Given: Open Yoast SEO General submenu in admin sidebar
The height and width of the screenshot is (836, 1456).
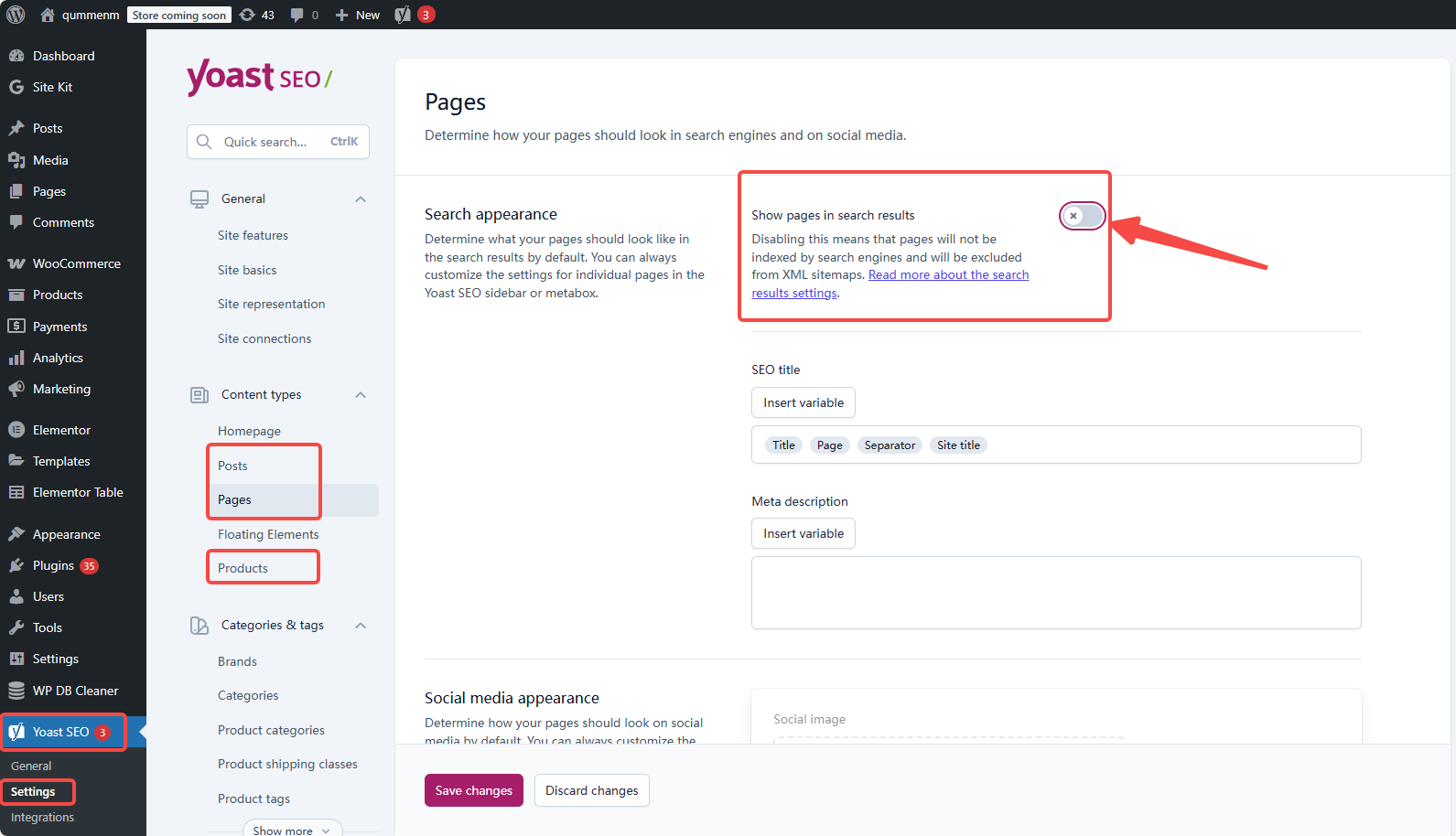Looking at the screenshot, I should pyautogui.click(x=31, y=766).
